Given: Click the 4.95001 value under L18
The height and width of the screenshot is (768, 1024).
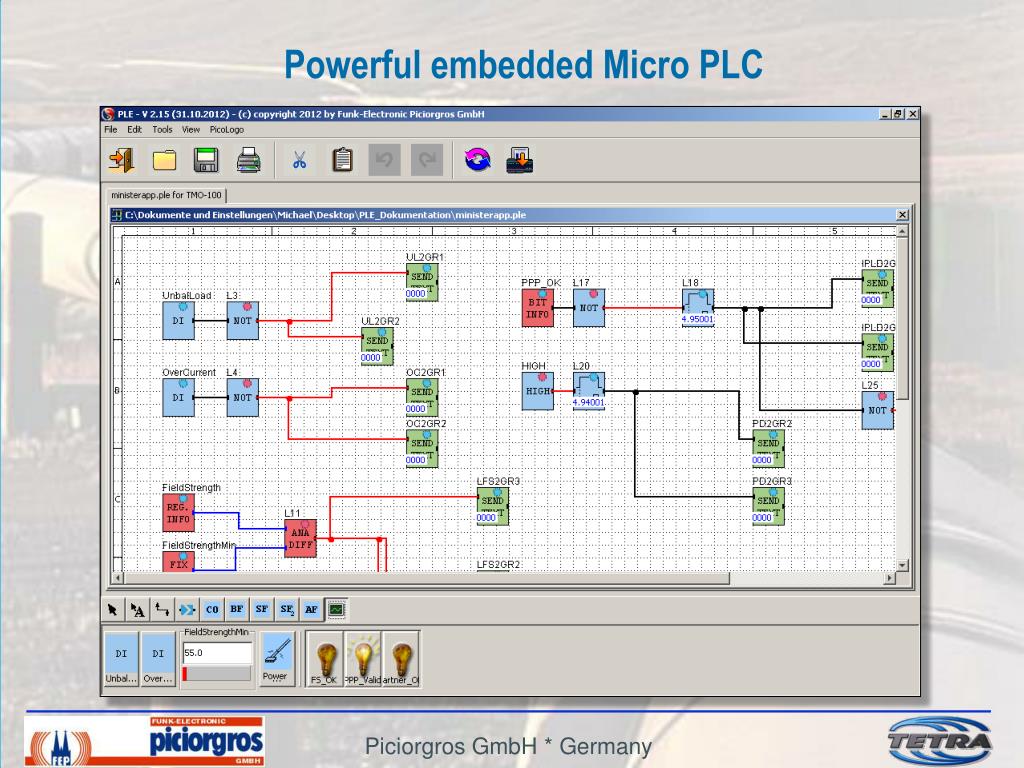Looking at the screenshot, I should (697, 319).
